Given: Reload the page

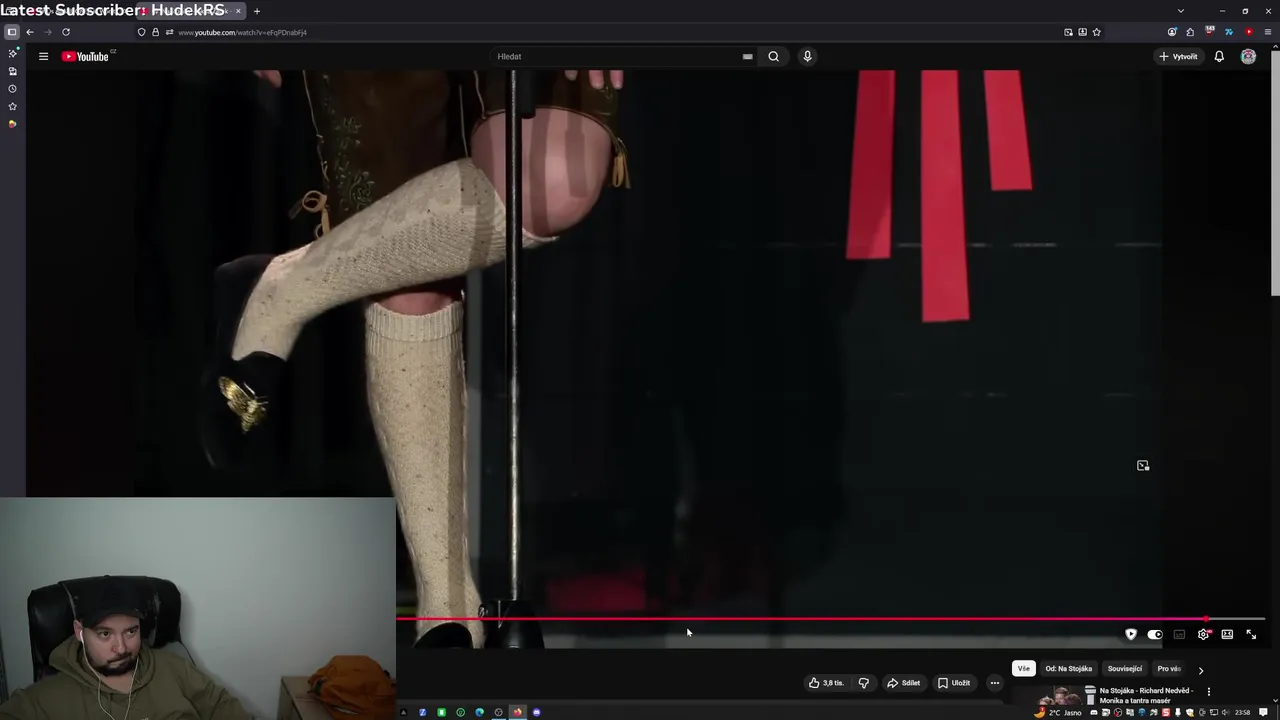Looking at the screenshot, I should (66, 32).
